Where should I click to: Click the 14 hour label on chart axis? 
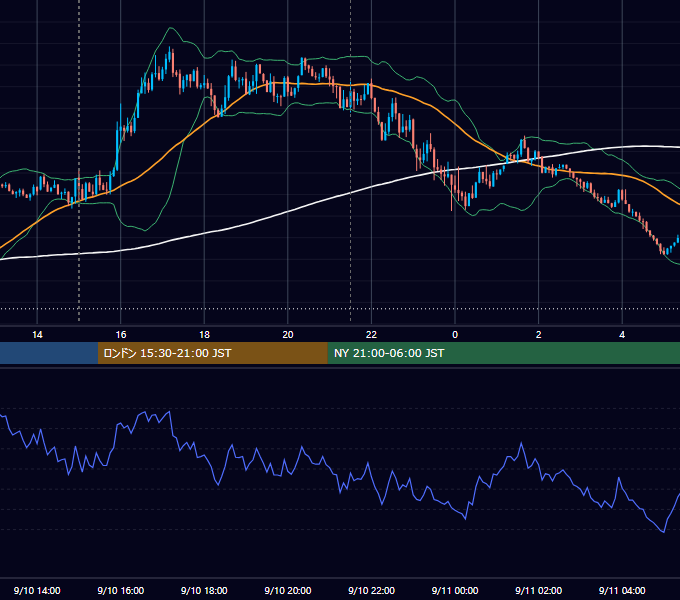37,335
